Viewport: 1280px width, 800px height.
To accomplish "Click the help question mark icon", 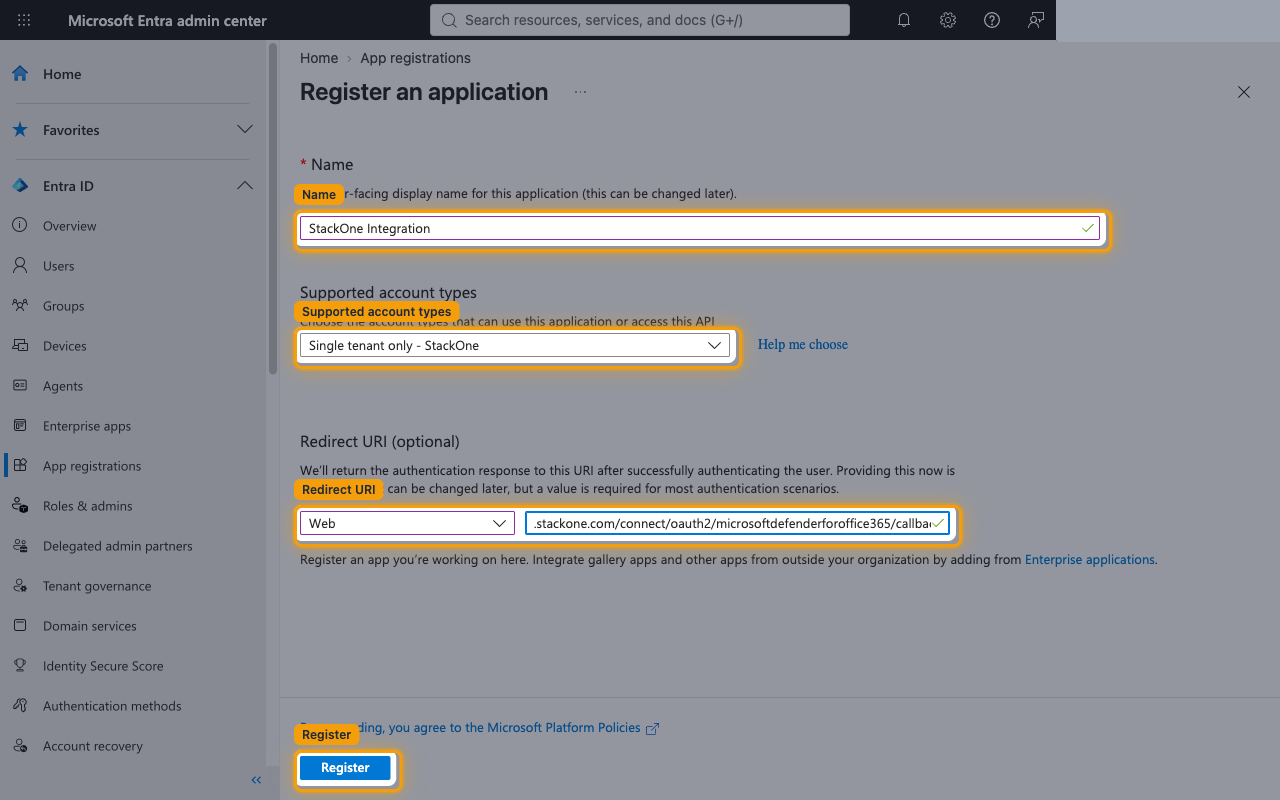I will click(992, 20).
